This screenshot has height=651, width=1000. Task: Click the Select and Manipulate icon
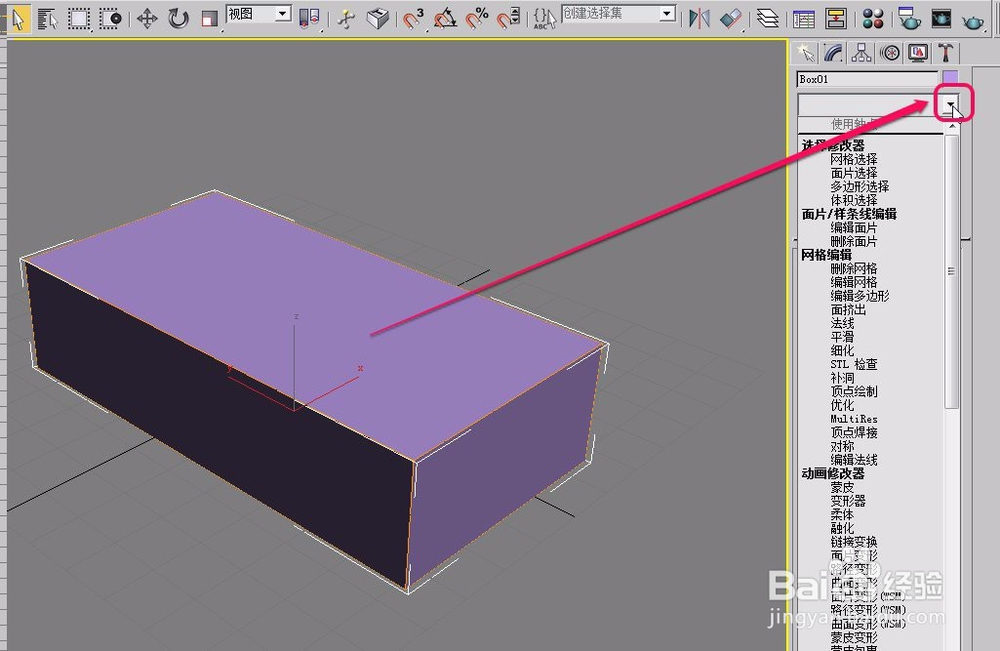click(346, 18)
